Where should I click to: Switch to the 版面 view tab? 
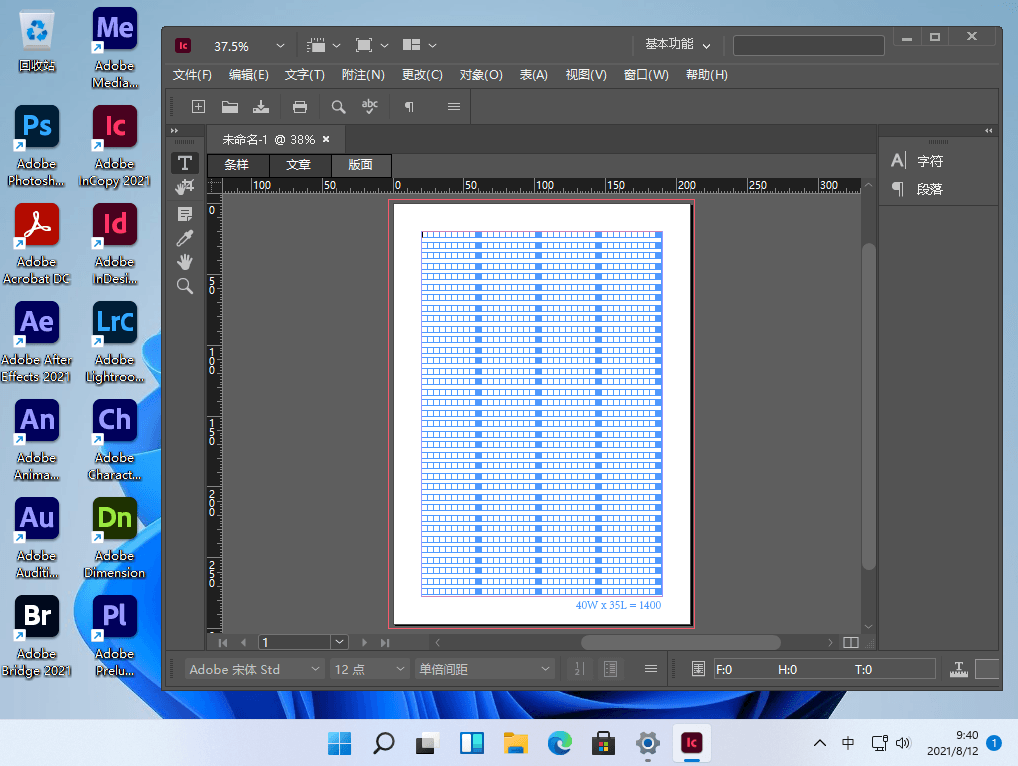click(360, 165)
